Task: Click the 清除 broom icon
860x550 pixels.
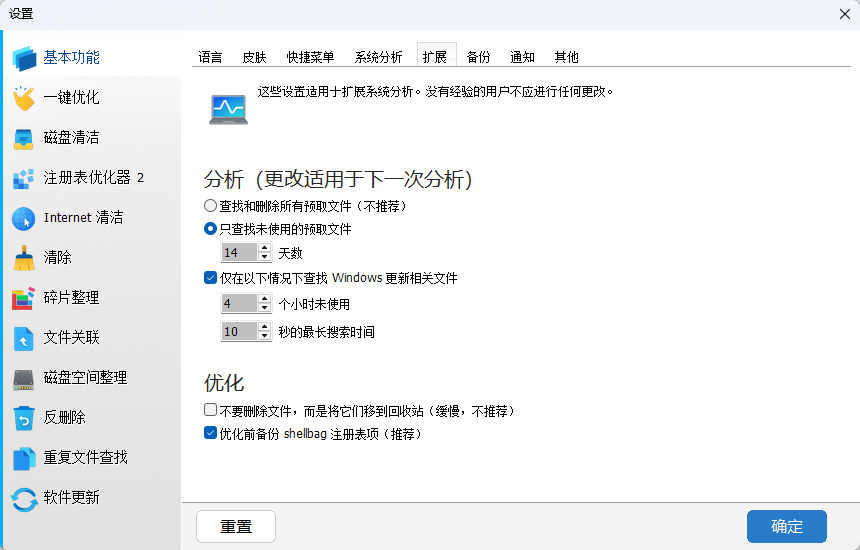Action: point(24,258)
